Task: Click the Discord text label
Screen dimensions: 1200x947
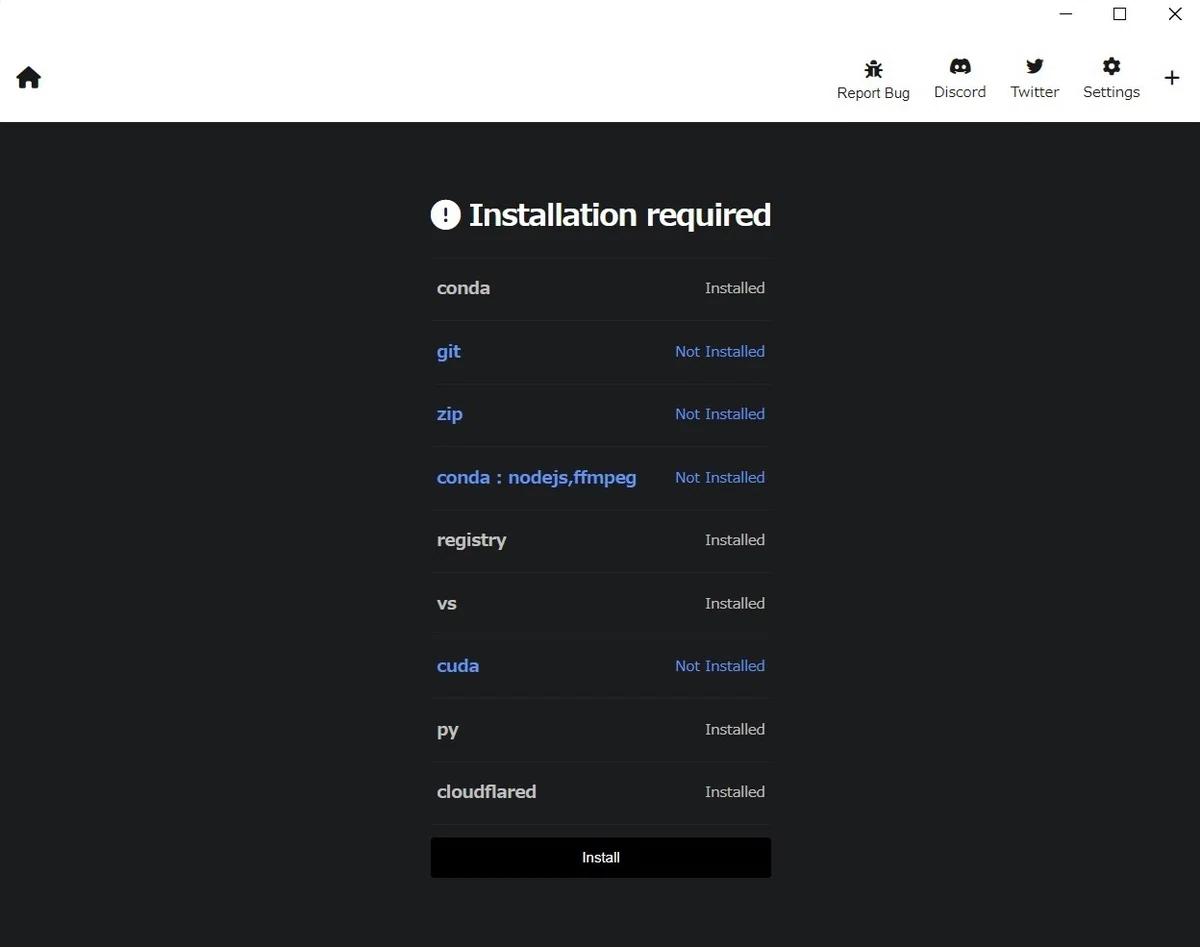Action: point(960,92)
